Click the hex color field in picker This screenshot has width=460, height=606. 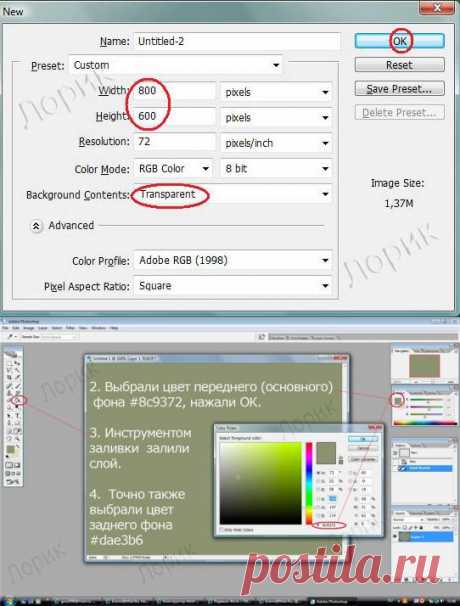coord(331,525)
